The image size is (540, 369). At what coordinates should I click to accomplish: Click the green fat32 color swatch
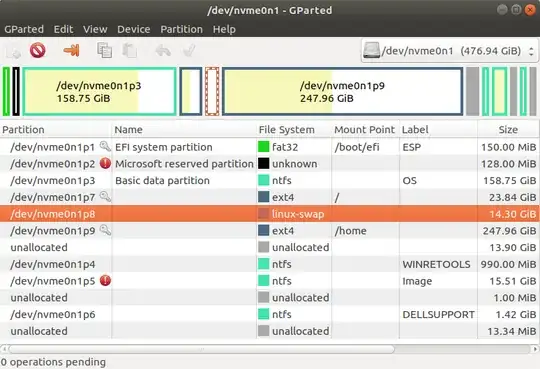pyautogui.click(x=263, y=147)
